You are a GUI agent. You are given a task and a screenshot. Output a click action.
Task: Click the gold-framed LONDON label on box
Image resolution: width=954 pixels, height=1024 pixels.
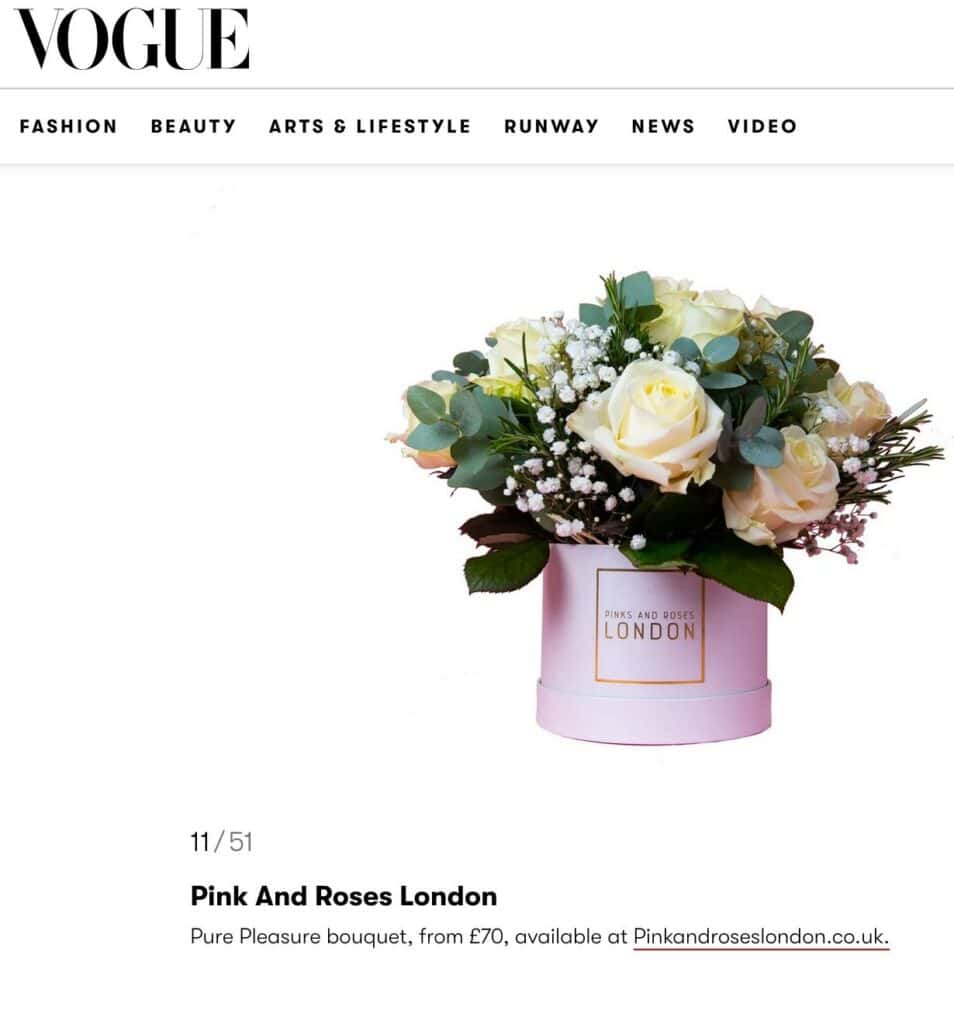click(x=650, y=626)
